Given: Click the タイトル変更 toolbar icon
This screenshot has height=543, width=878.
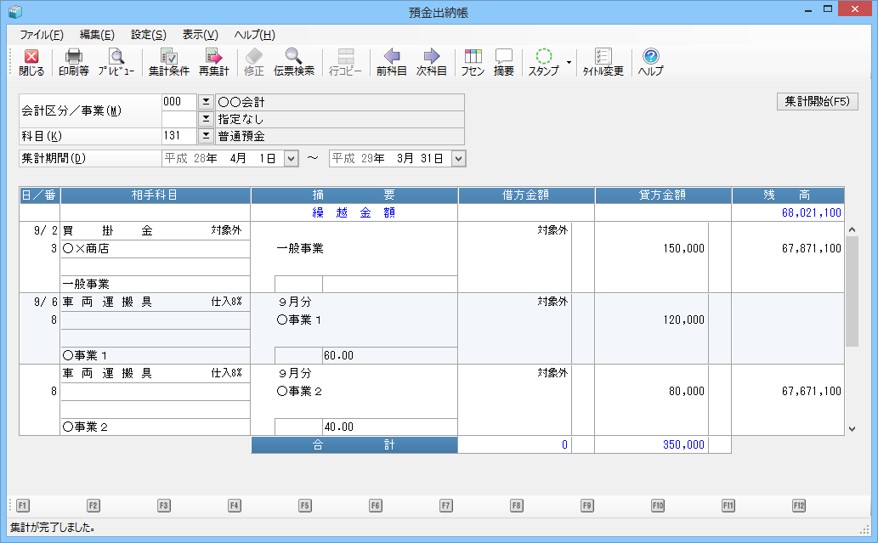Looking at the screenshot, I should tap(603, 62).
